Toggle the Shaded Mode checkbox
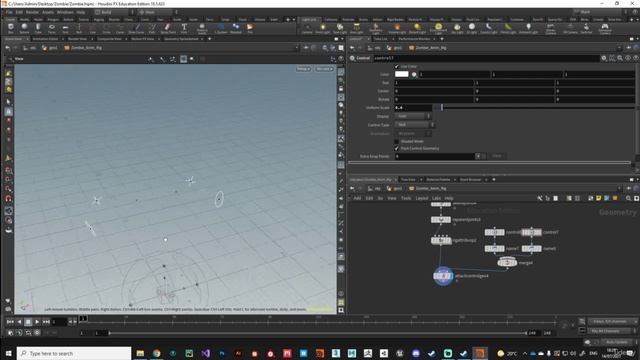The width and height of the screenshot is (640, 360). 397,141
